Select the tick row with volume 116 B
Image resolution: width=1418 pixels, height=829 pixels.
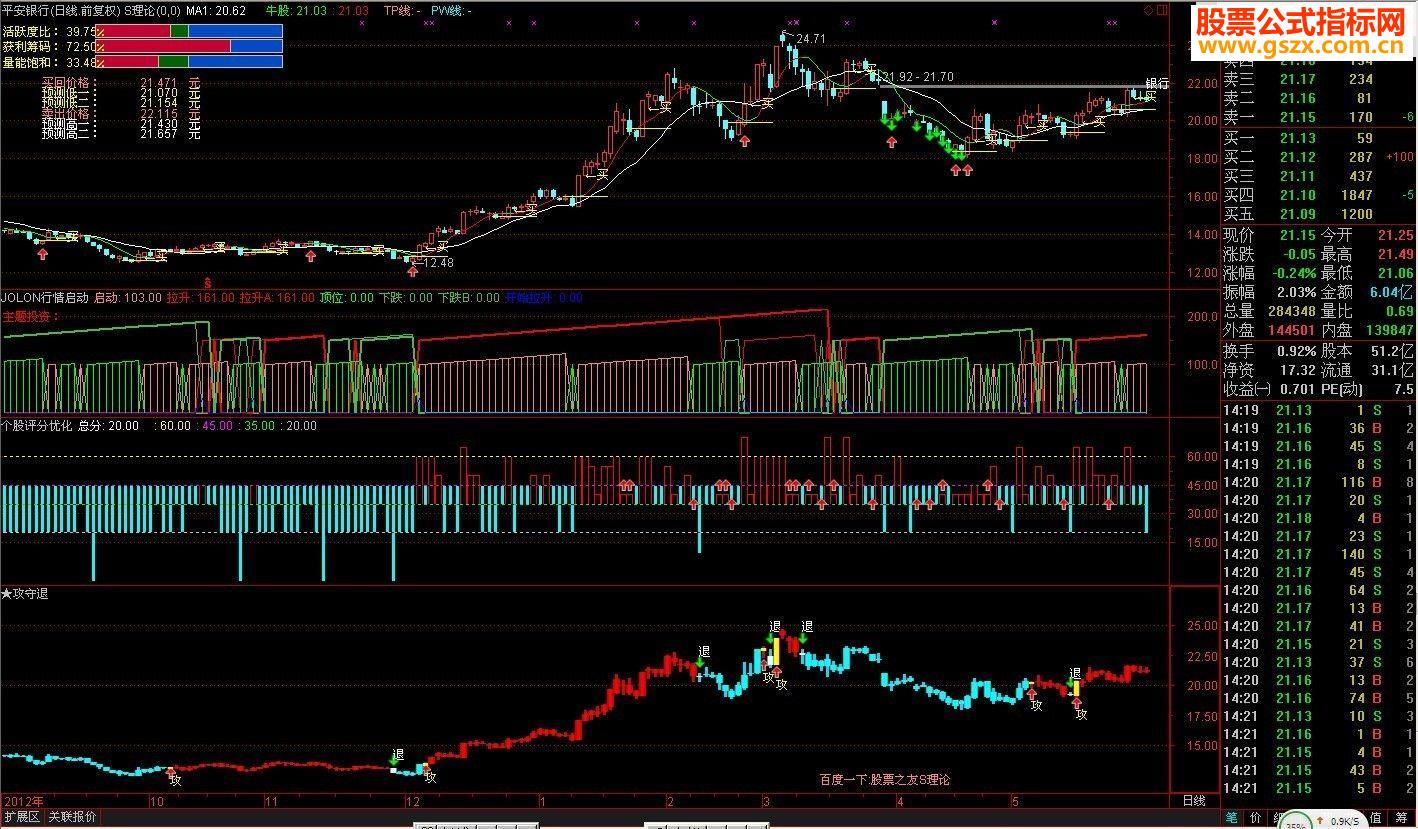tap(1318, 482)
